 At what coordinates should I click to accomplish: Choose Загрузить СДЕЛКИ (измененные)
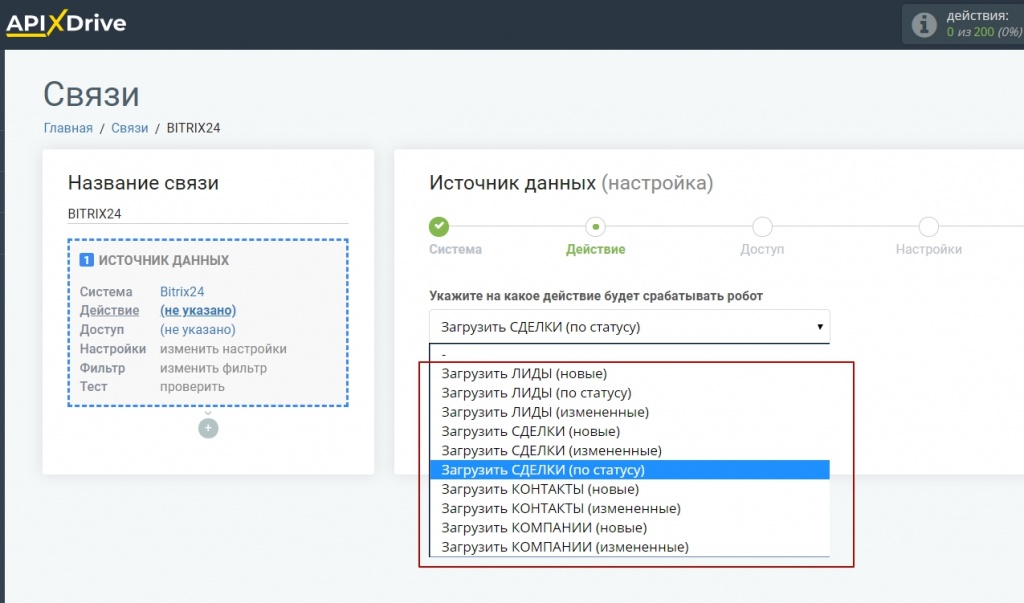coord(630,451)
